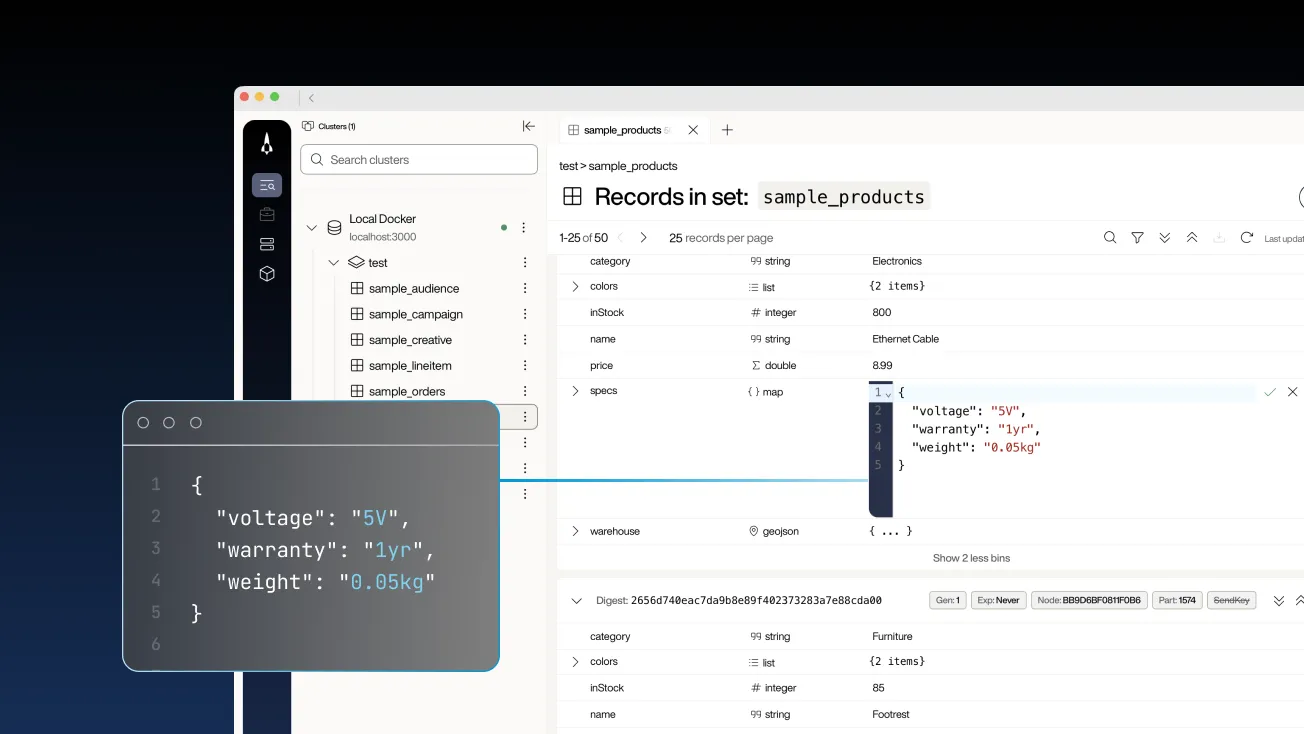
Task: Click Show 2 less bins
Action: 971,558
